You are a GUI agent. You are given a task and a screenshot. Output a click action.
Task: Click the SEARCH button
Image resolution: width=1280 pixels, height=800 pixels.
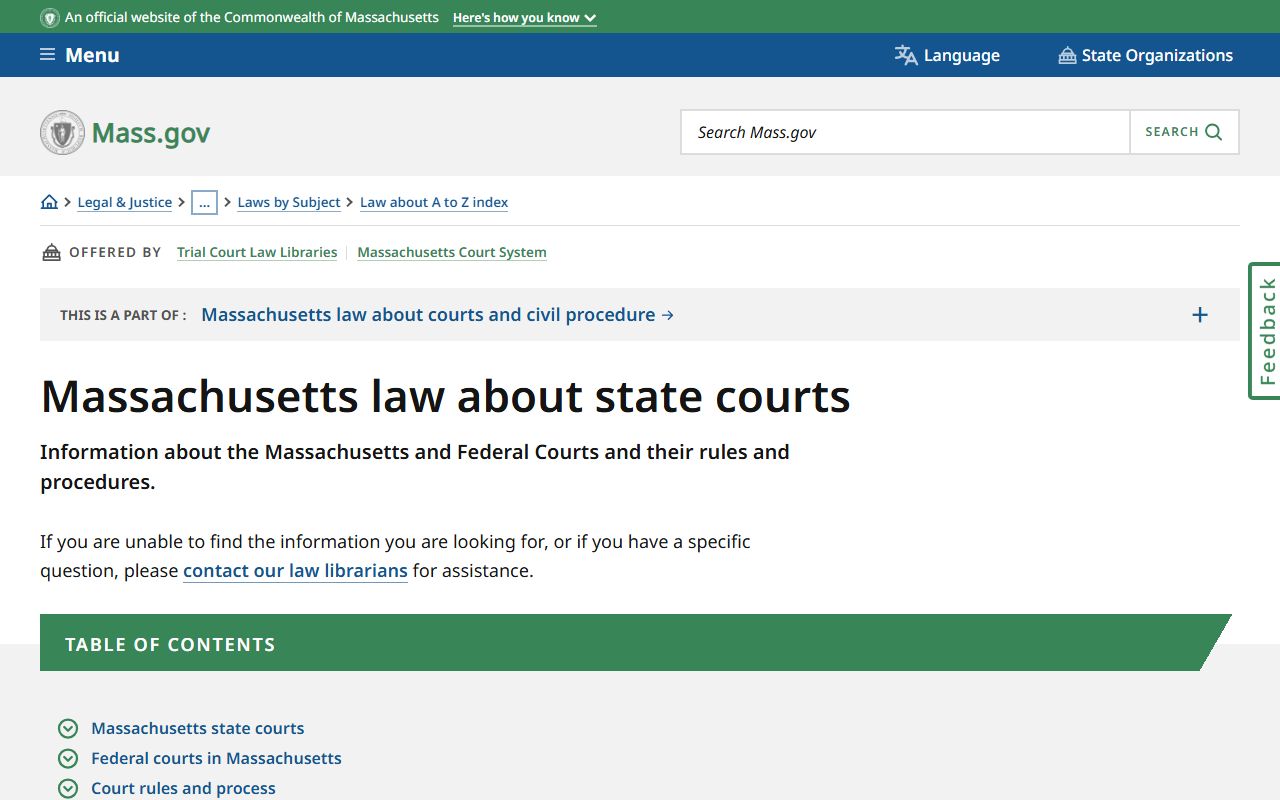click(1184, 132)
